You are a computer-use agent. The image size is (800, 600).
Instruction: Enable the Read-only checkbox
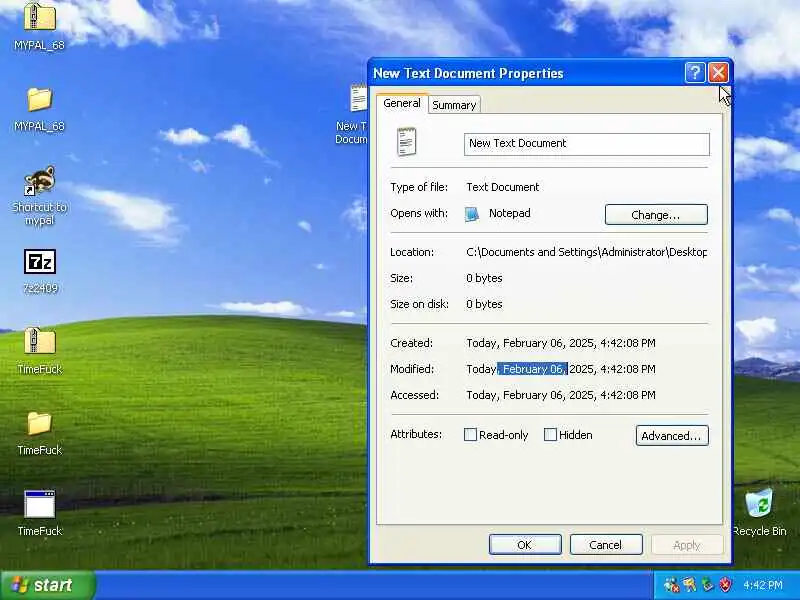point(470,435)
